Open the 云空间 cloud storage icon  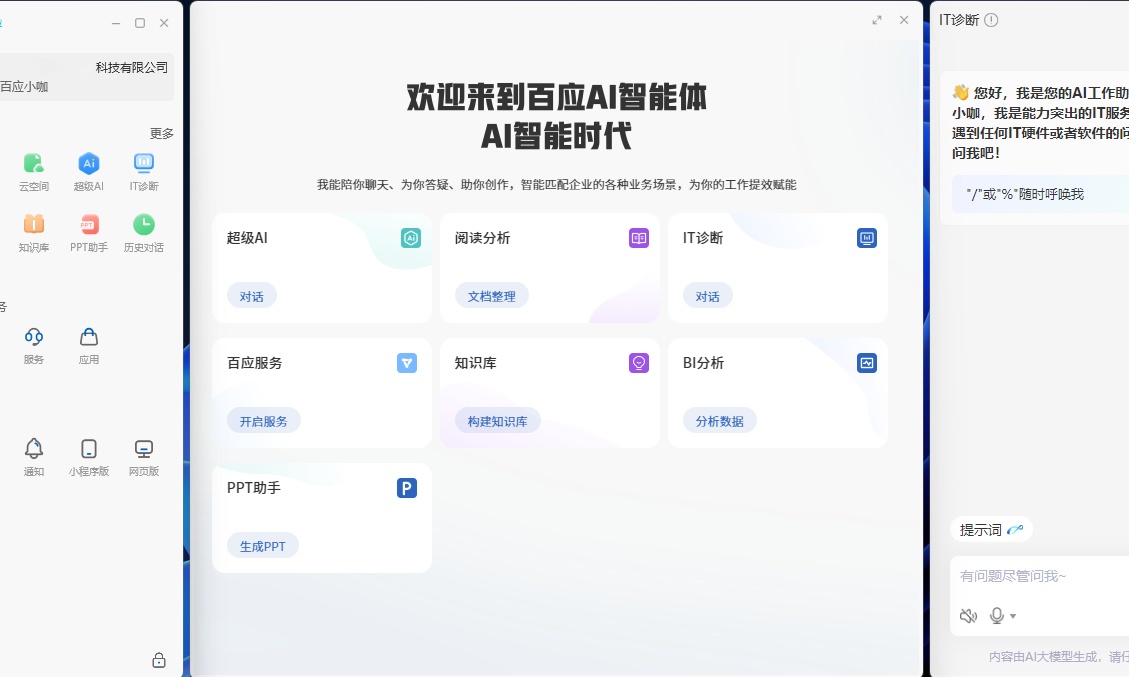[33, 162]
